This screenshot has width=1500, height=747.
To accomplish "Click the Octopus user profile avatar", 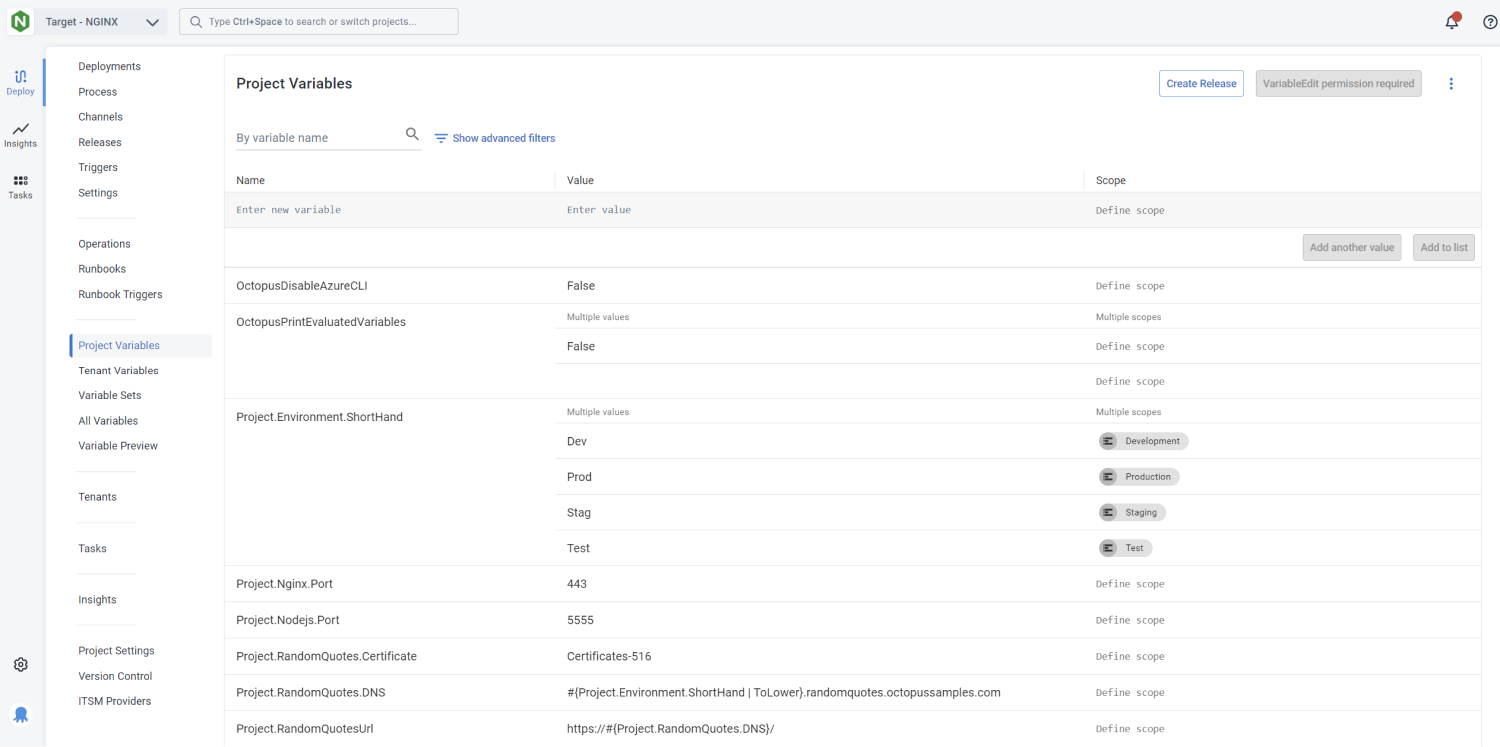I will 20,714.
